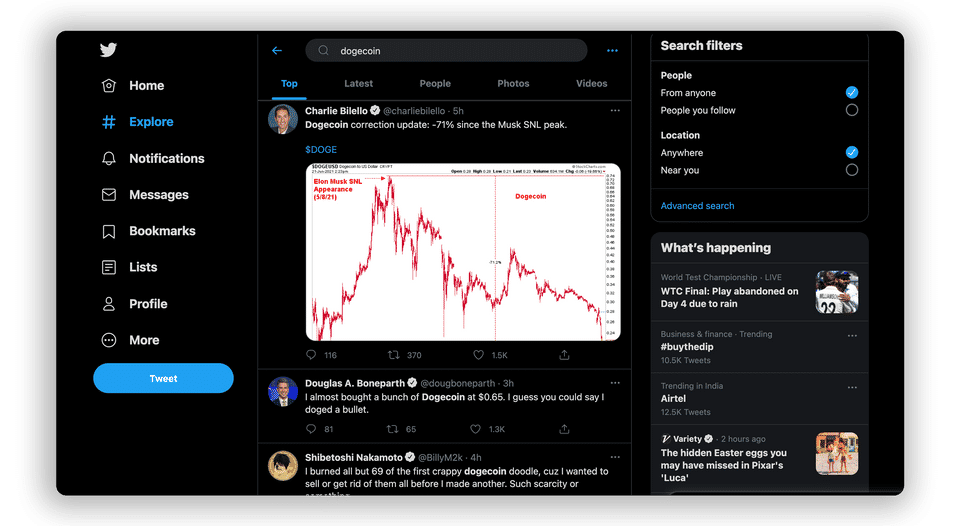This screenshot has height=526, width=960.
Task: Like Douglas A. Boneparth's tweet
Action: pos(478,429)
